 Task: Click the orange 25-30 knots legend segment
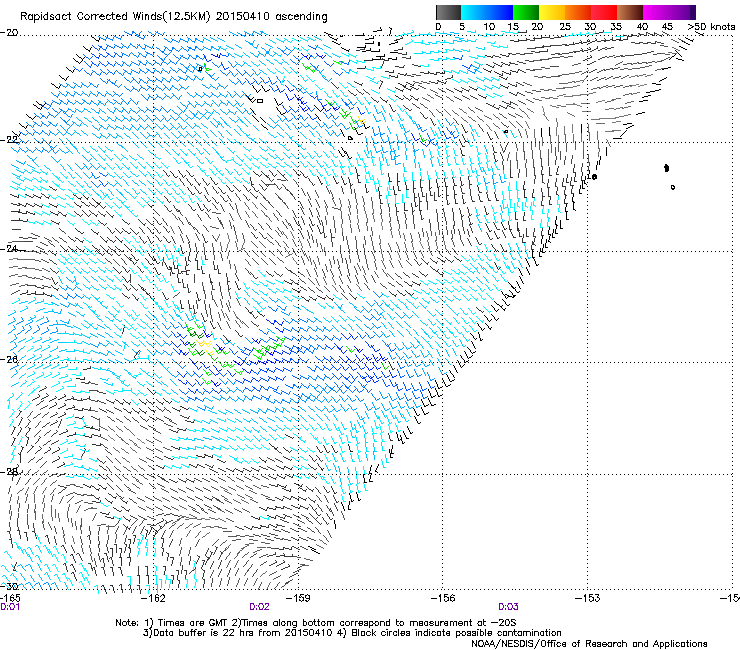[578, 12]
